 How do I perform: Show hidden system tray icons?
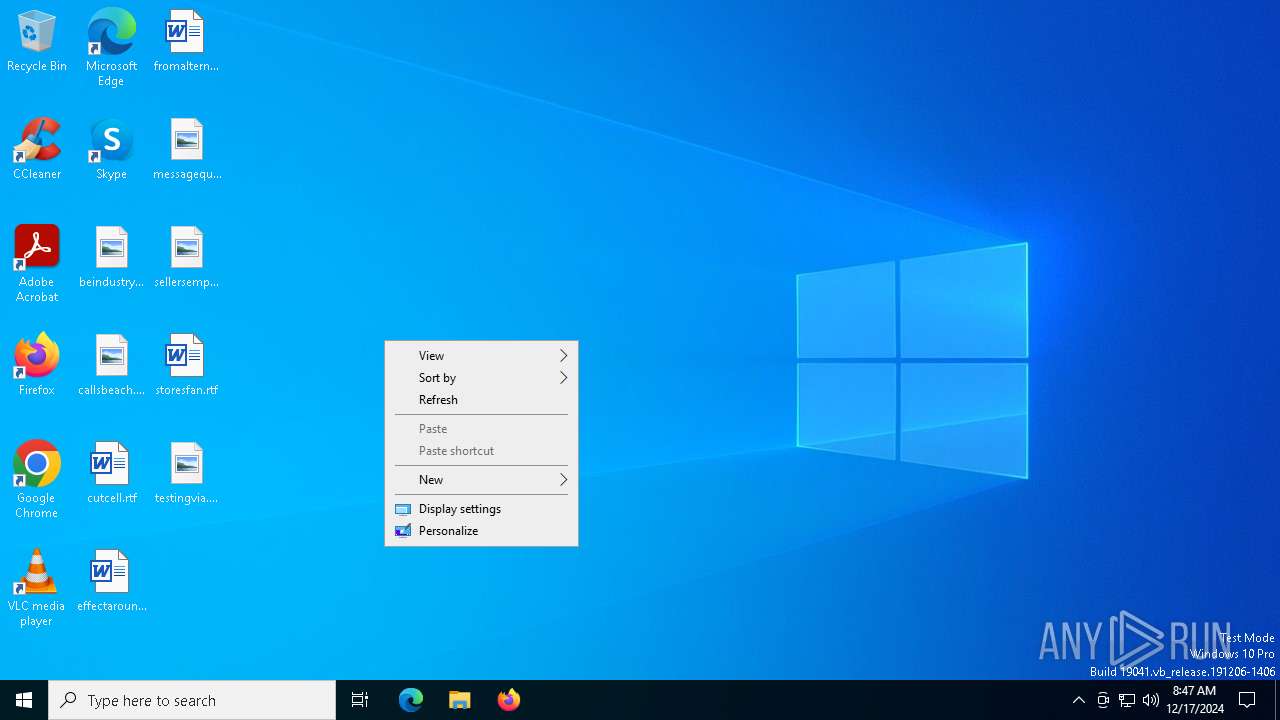point(1078,700)
